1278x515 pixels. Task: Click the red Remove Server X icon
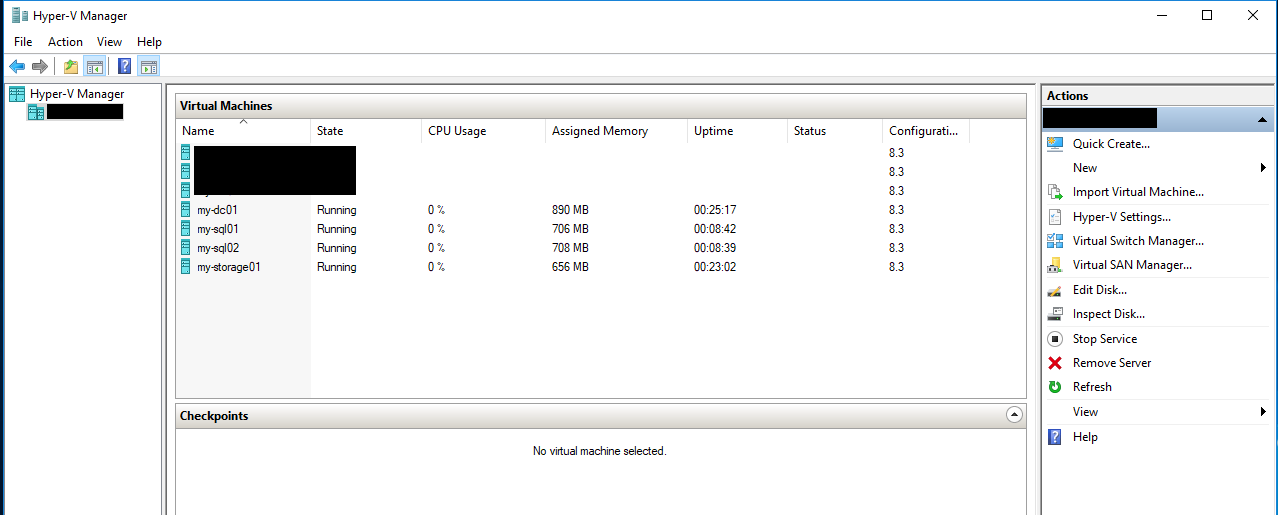coord(1054,363)
